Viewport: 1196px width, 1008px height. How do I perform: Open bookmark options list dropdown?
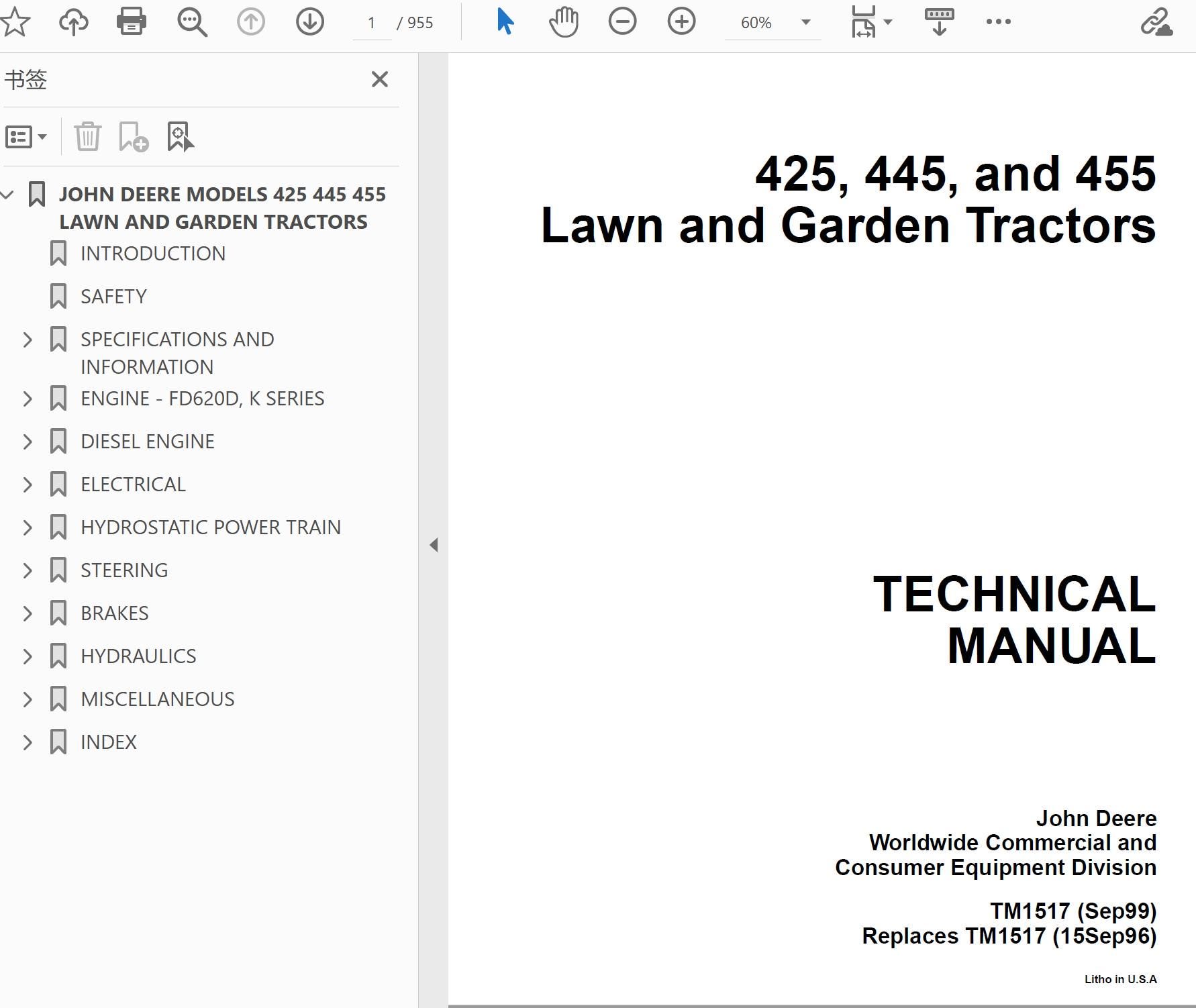point(26,137)
